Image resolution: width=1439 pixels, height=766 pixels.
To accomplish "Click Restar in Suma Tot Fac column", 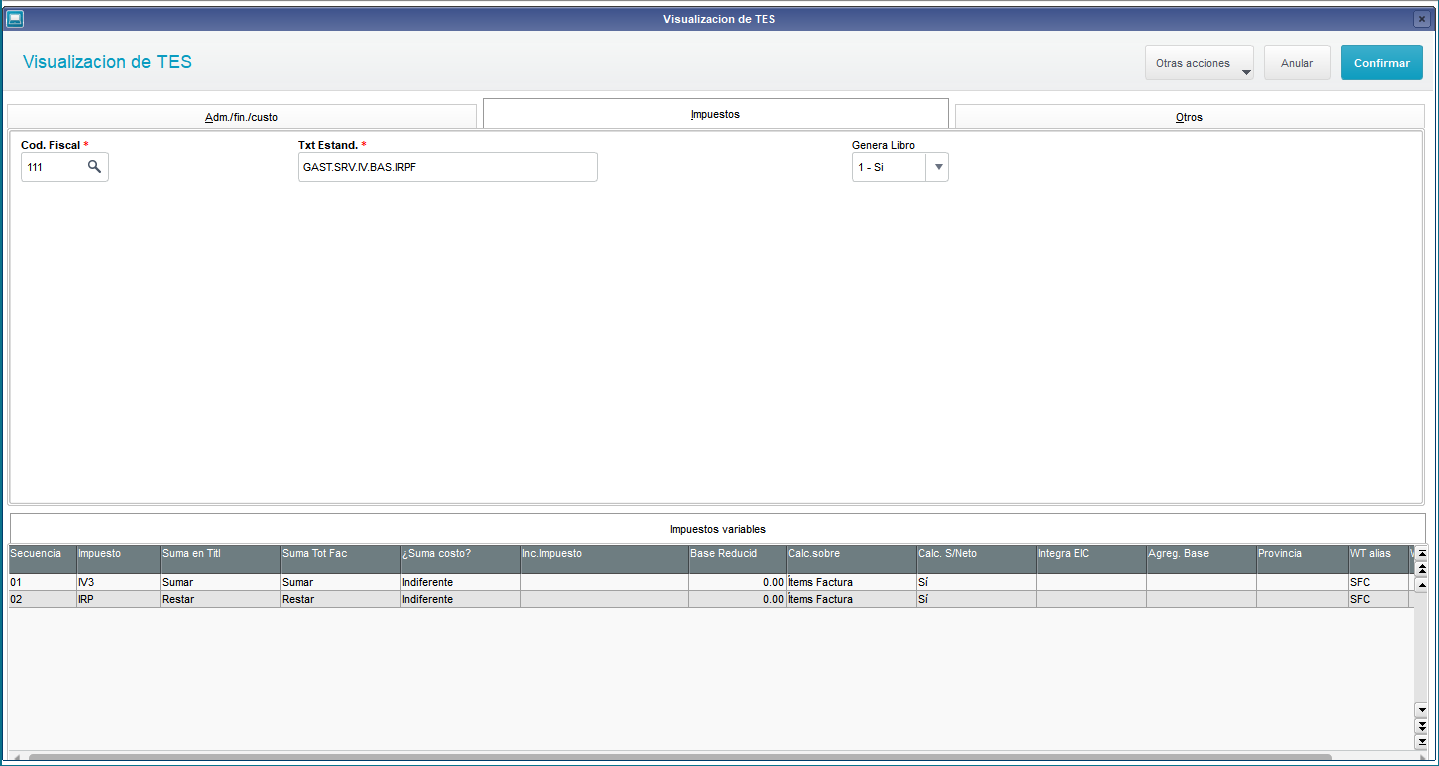I will coord(340,599).
